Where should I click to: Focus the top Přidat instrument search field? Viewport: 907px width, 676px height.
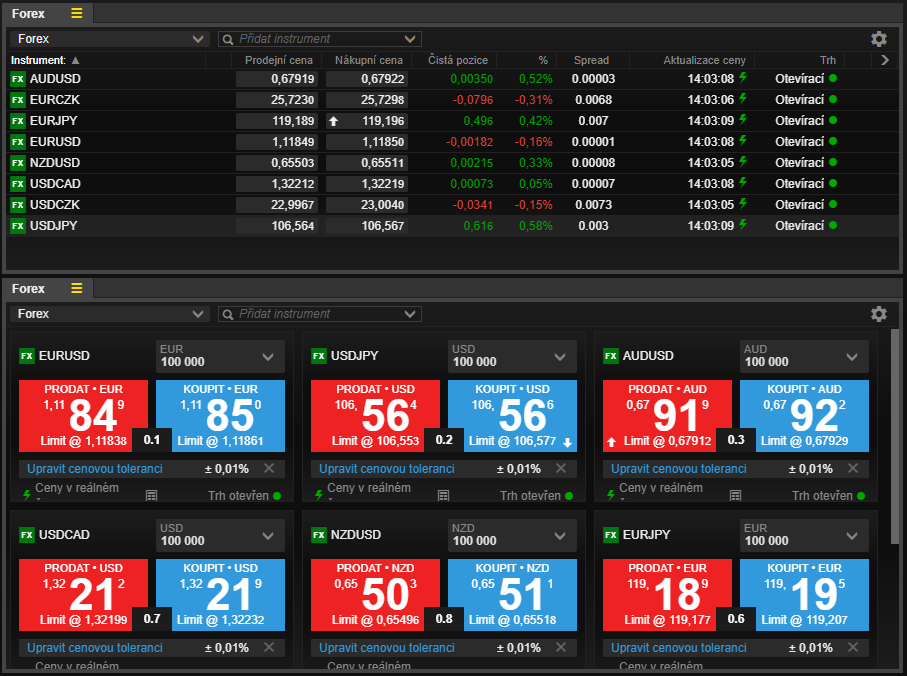[x=319, y=39]
